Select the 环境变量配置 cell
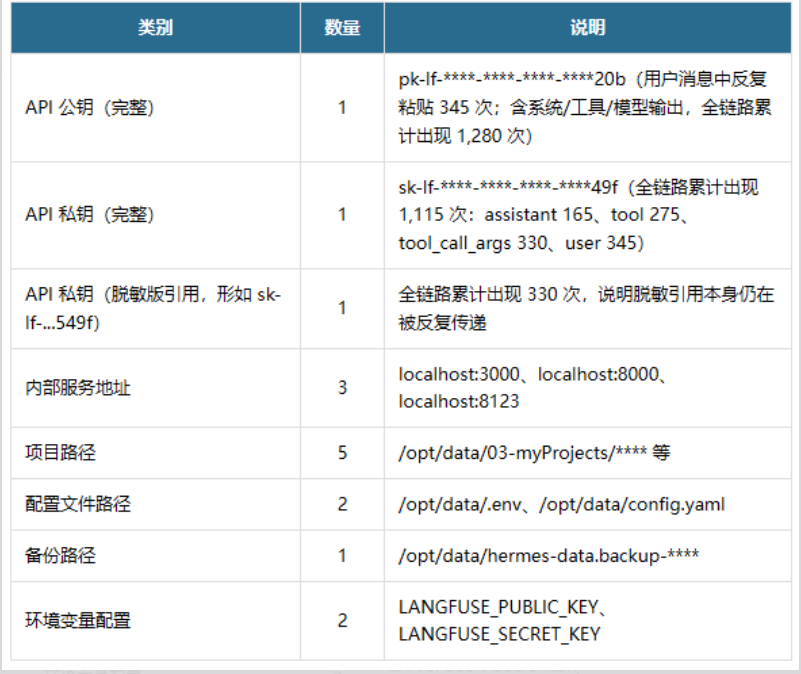The width and height of the screenshot is (801, 674). point(155,620)
